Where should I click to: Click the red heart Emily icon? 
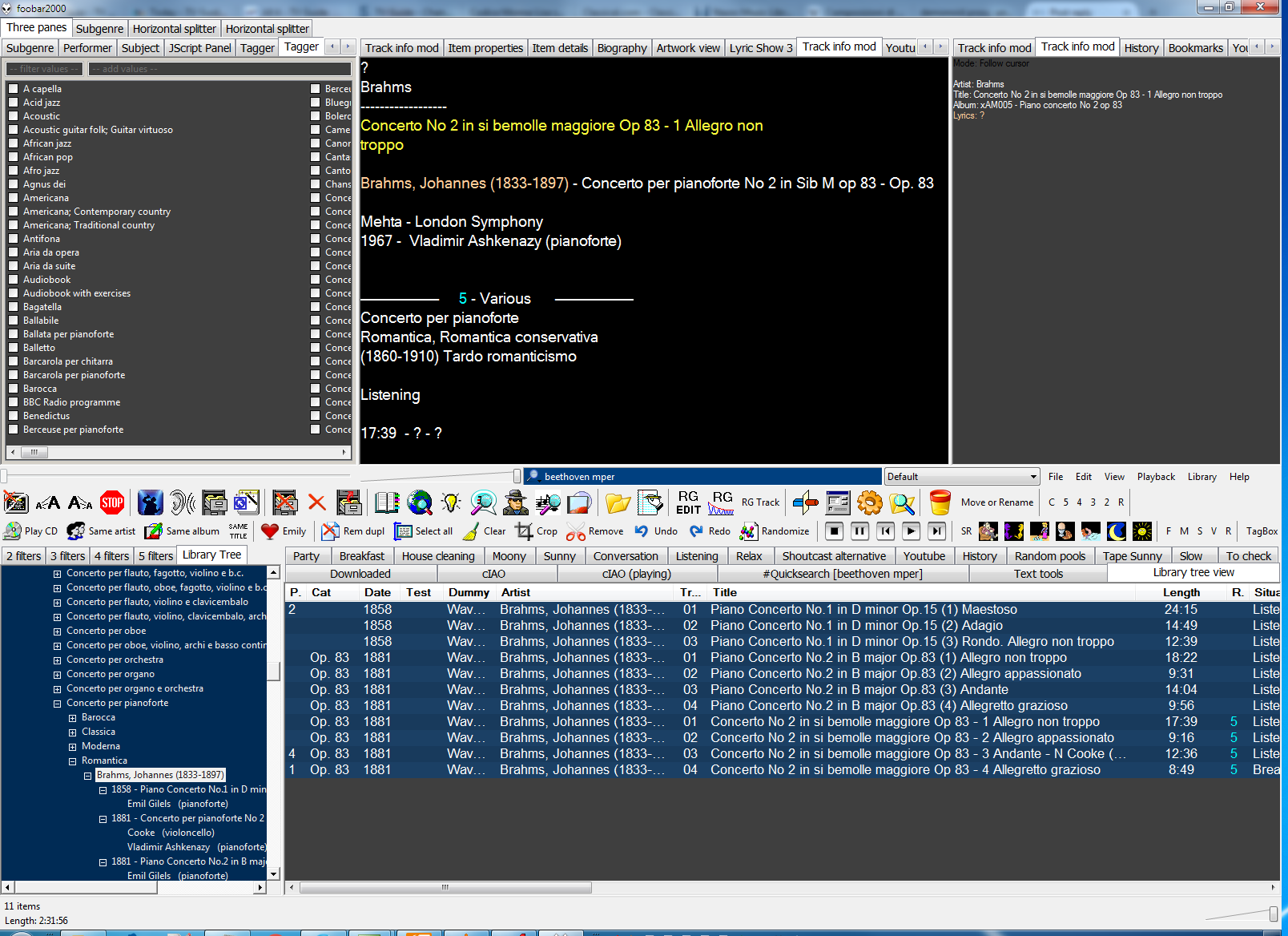(270, 531)
